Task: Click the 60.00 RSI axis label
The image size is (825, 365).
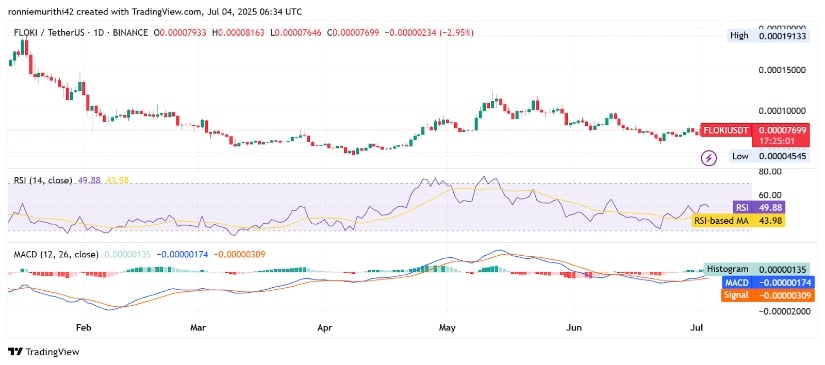Action: [769, 195]
